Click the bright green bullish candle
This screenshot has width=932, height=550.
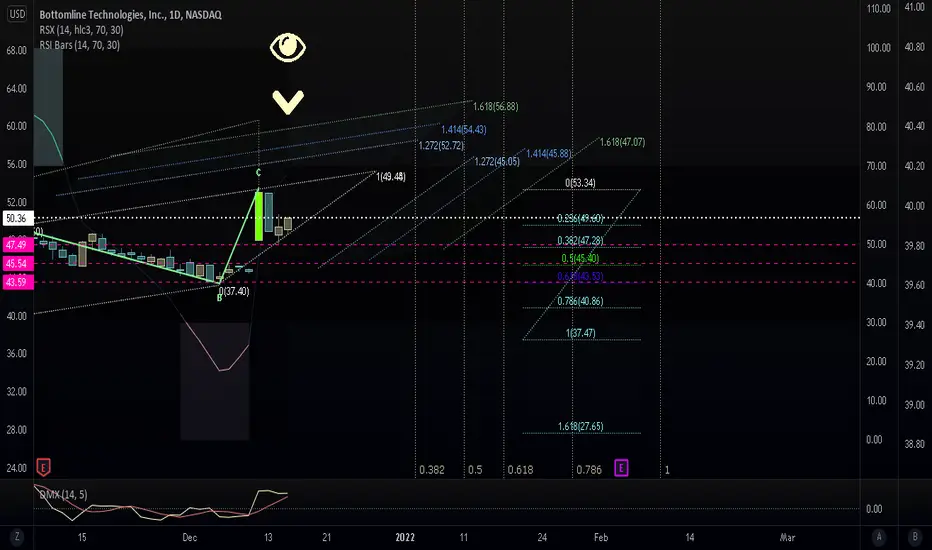pos(259,215)
